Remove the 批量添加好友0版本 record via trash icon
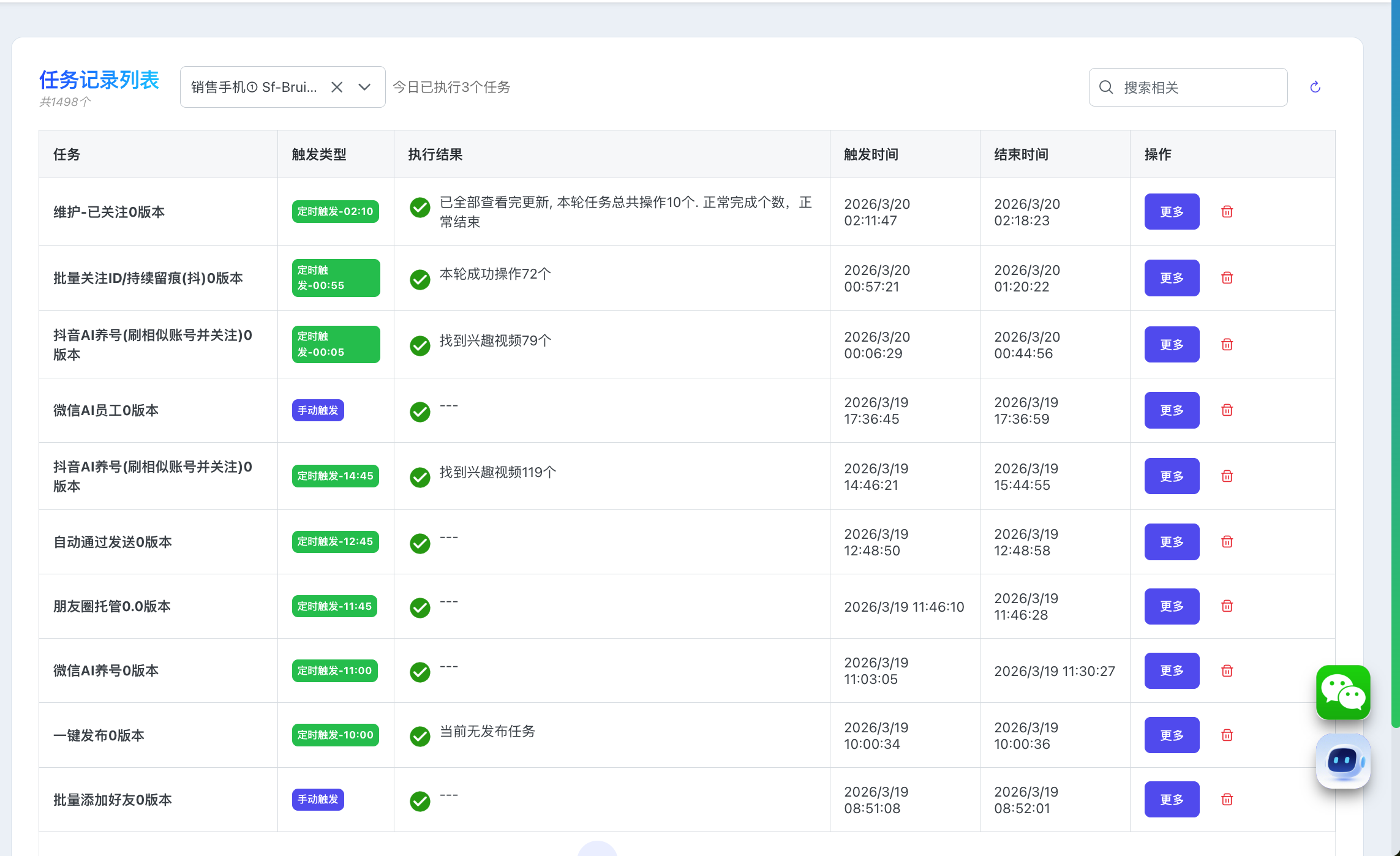 pyautogui.click(x=1227, y=800)
